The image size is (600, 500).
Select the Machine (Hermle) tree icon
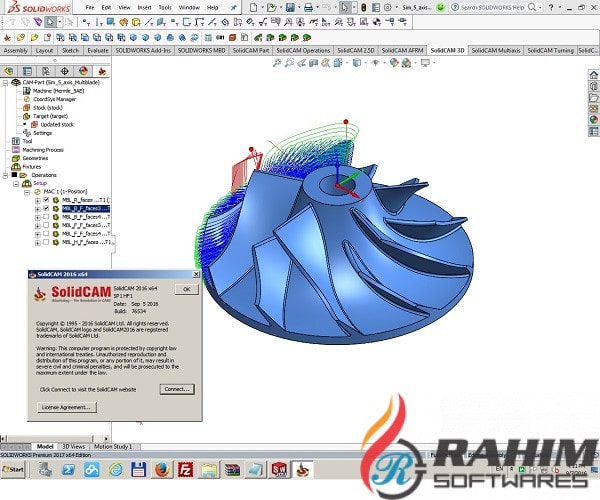pyautogui.click(x=26, y=91)
